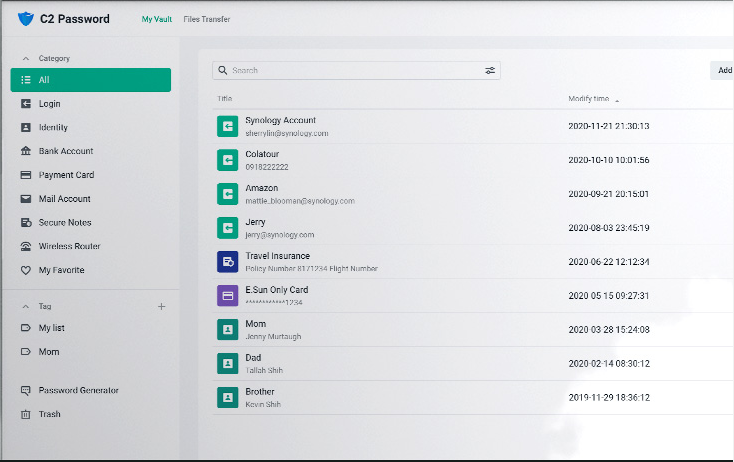Image resolution: width=734 pixels, height=462 pixels.
Task: Click the My list tag icon
Action: click(x=26, y=328)
